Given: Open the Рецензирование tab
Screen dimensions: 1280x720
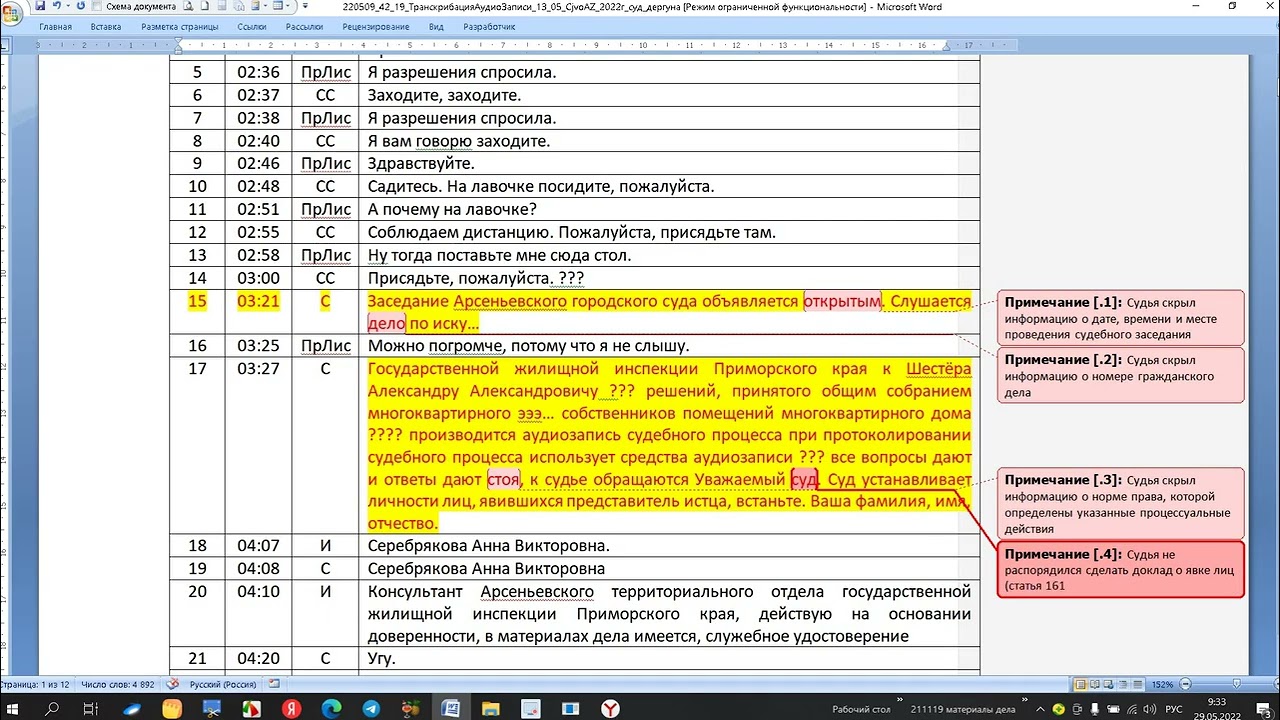Looking at the screenshot, I should [377, 27].
